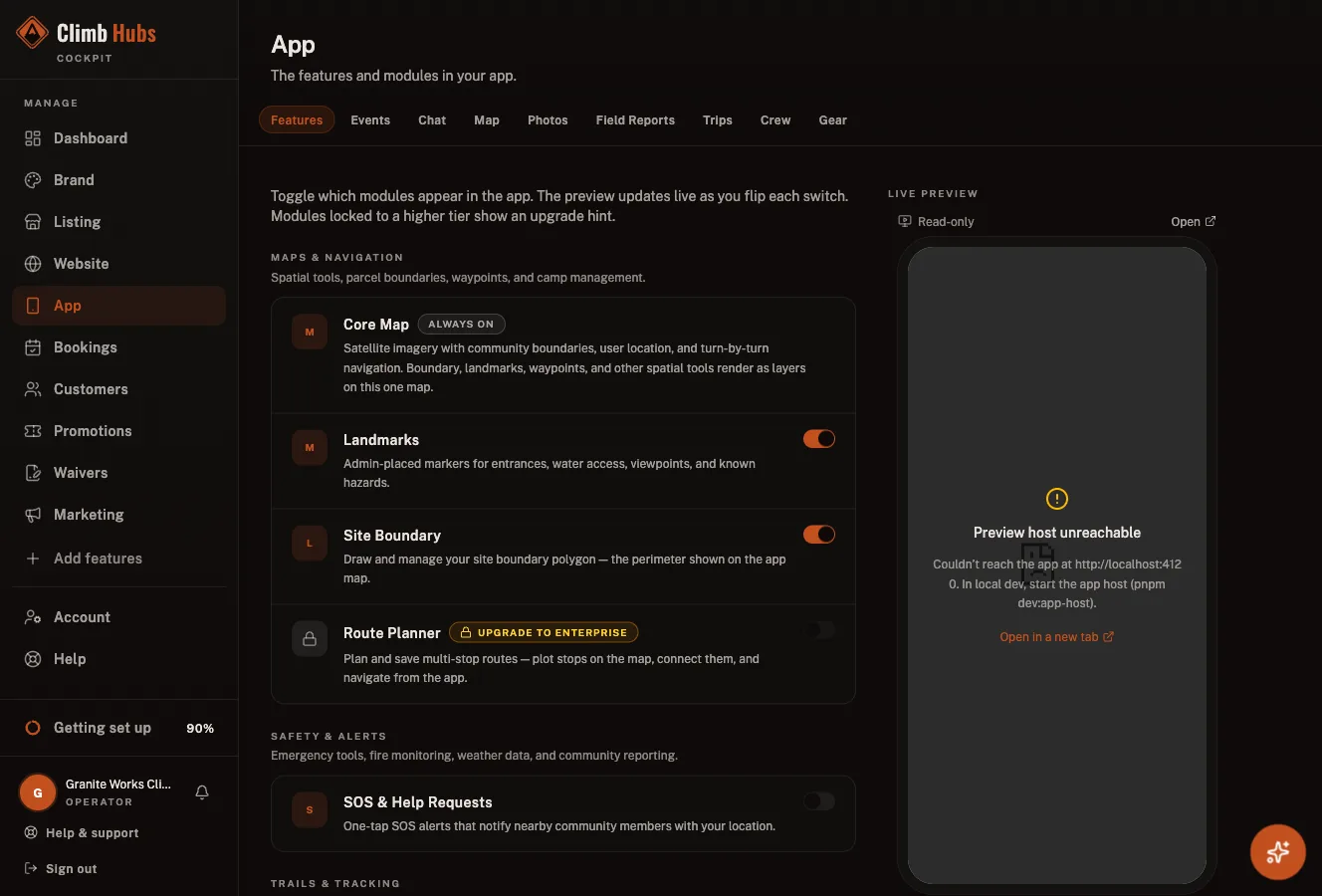Select the Gear tab
The image size is (1322, 896).
point(833,120)
